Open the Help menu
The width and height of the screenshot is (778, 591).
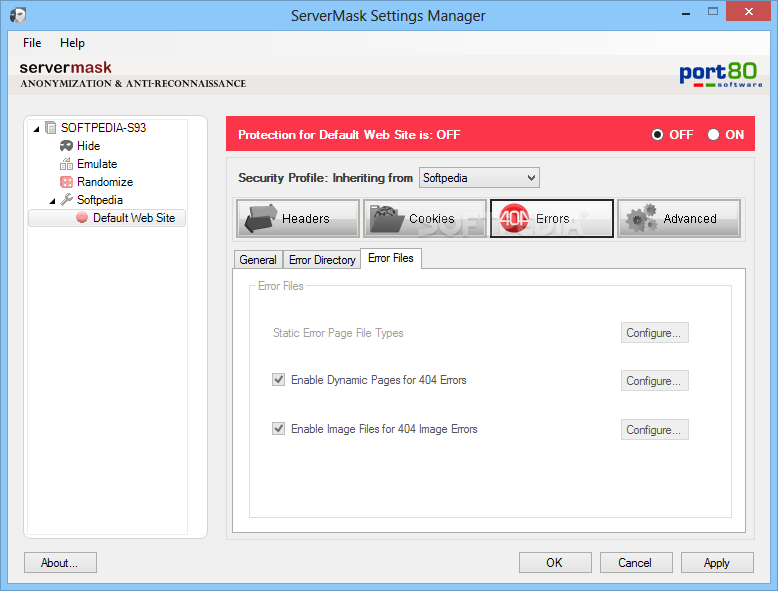[72, 43]
